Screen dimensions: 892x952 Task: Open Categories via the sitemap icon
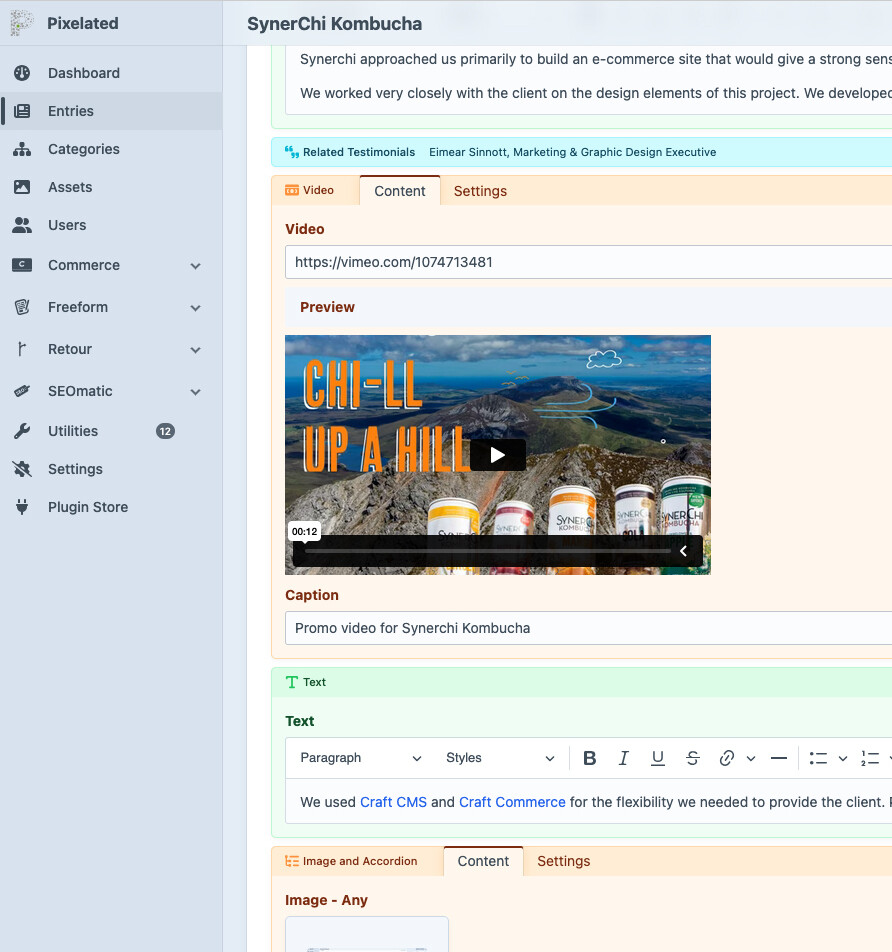(x=22, y=149)
